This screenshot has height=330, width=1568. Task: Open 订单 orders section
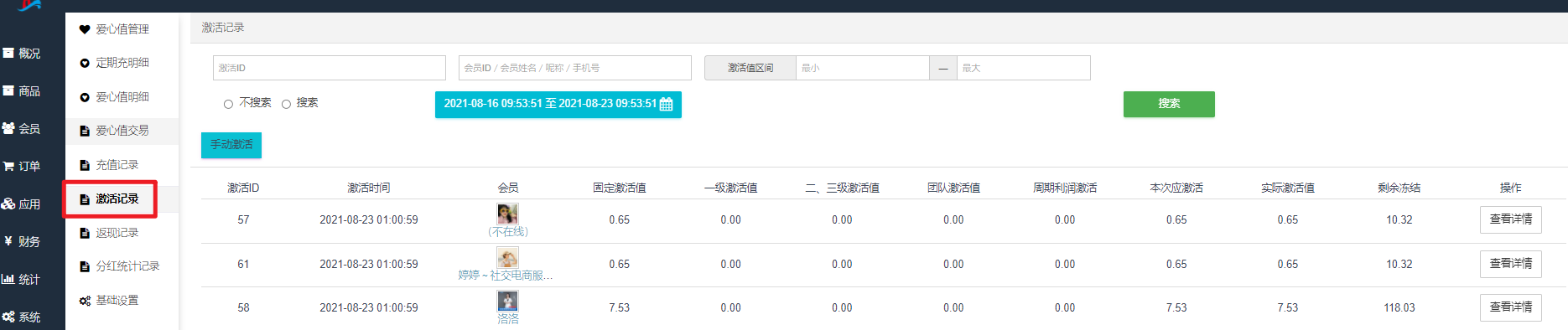tap(22, 166)
